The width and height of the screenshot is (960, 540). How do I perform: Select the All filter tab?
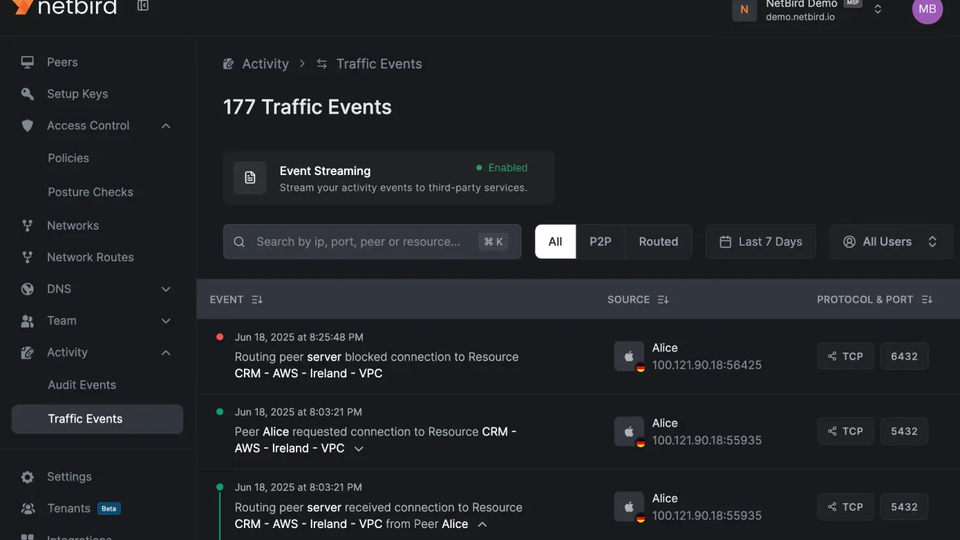[555, 242]
